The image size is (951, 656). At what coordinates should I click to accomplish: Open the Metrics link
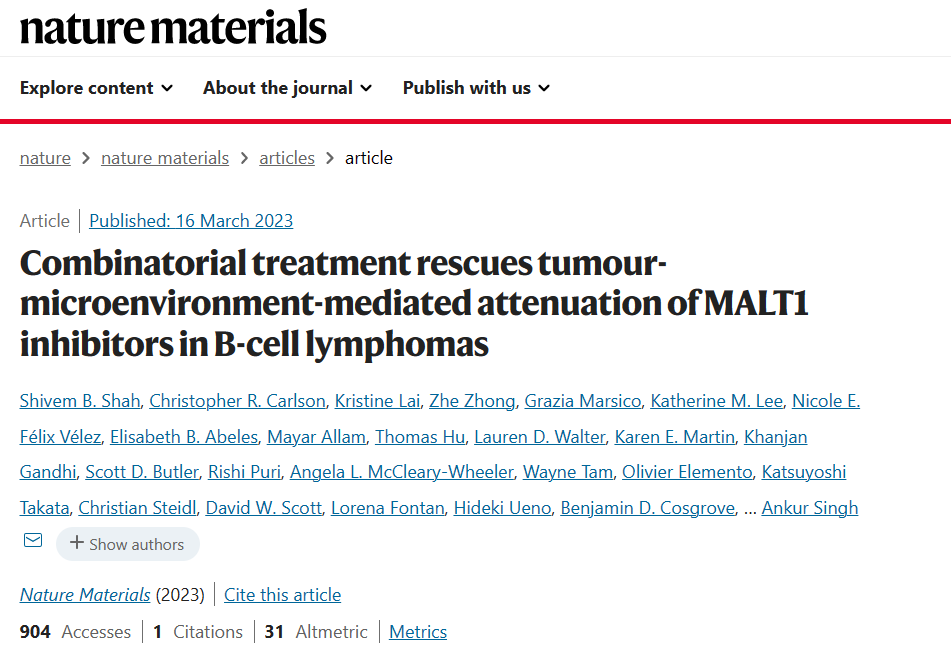click(x=418, y=632)
